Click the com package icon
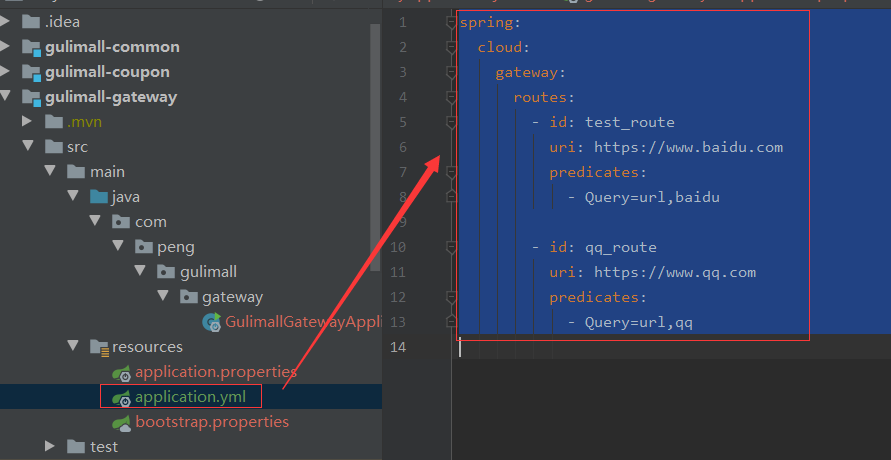This screenshot has height=460, width=891. [x=121, y=221]
